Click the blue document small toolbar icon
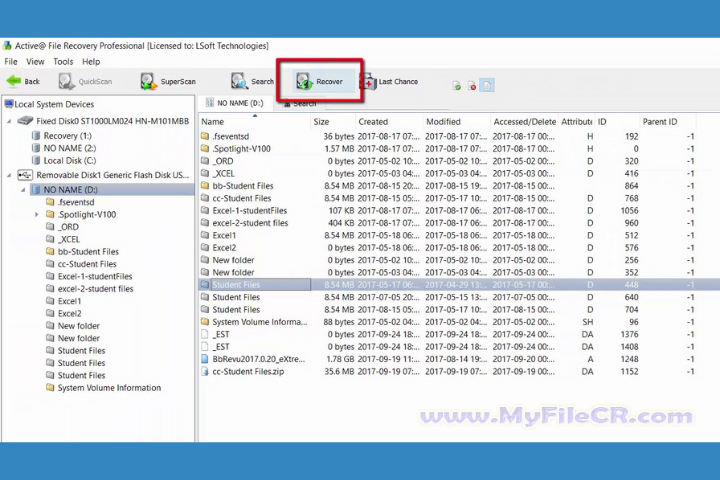 [x=487, y=85]
